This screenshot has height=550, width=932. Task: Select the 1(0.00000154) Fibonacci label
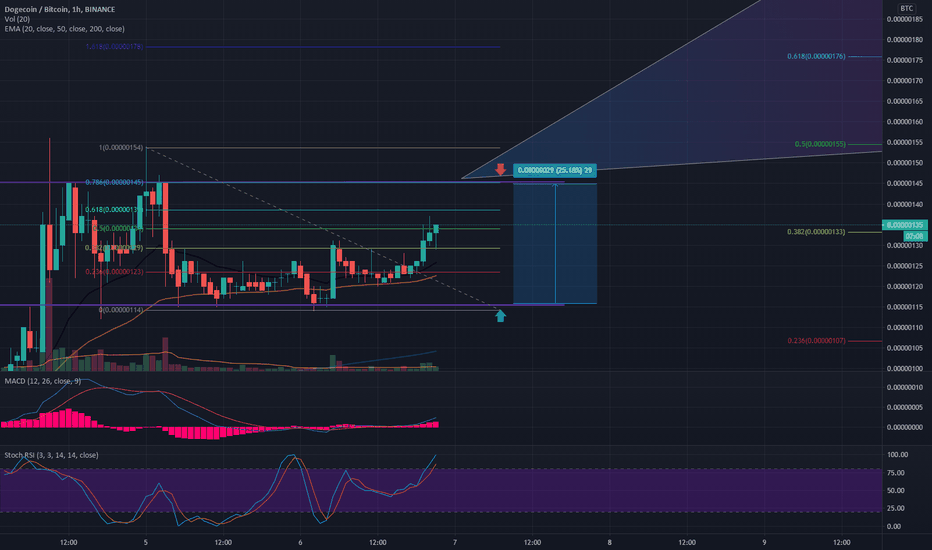[x=121, y=147]
